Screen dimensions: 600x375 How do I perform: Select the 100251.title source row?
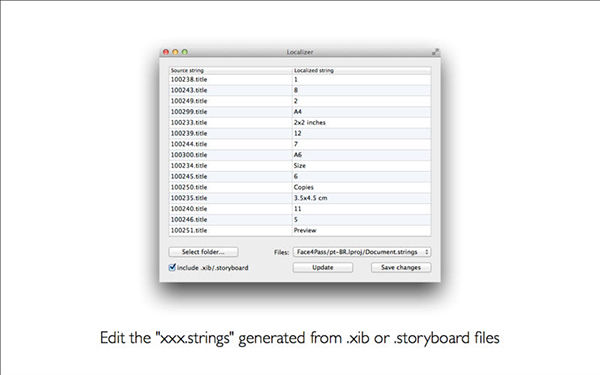point(230,230)
